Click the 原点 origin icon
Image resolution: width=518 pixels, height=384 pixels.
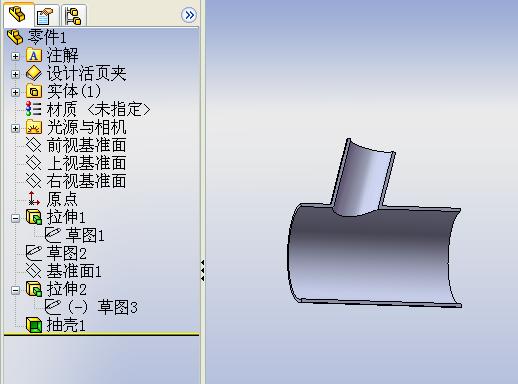(34, 199)
